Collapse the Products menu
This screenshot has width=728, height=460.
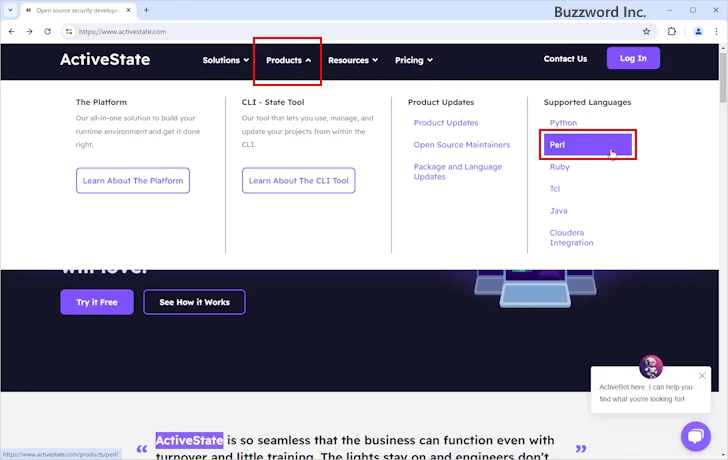pos(288,60)
